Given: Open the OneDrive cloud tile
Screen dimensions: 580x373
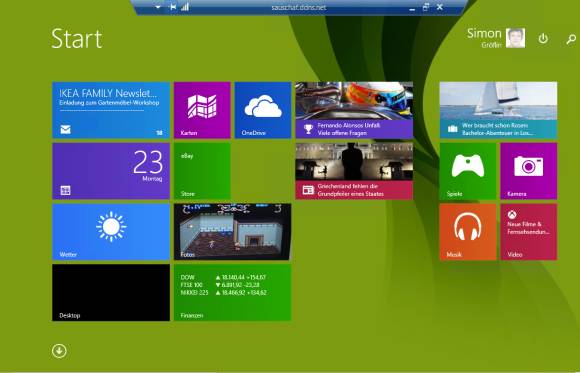Looking at the screenshot, I should pos(263,110).
